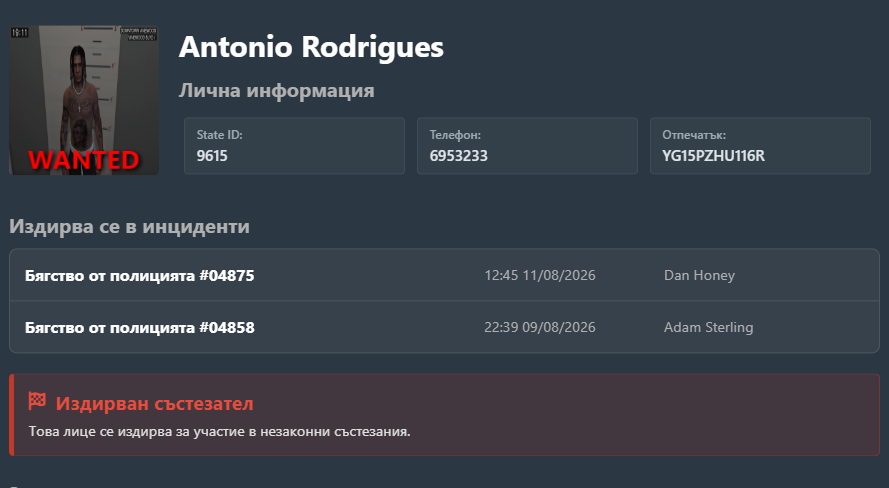889x488 pixels.
Task: Click the Отпечатък label text
Action: point(694,135)
